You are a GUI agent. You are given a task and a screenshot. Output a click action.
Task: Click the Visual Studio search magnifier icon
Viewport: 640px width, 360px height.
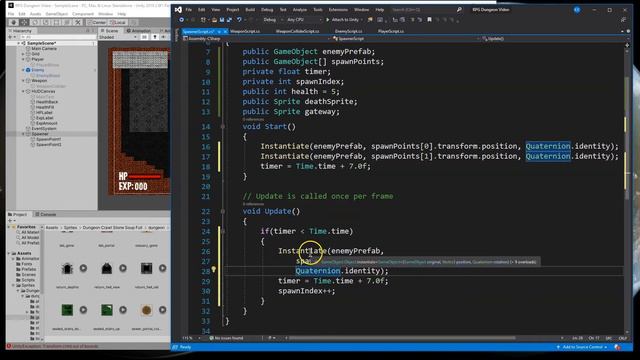459,9
